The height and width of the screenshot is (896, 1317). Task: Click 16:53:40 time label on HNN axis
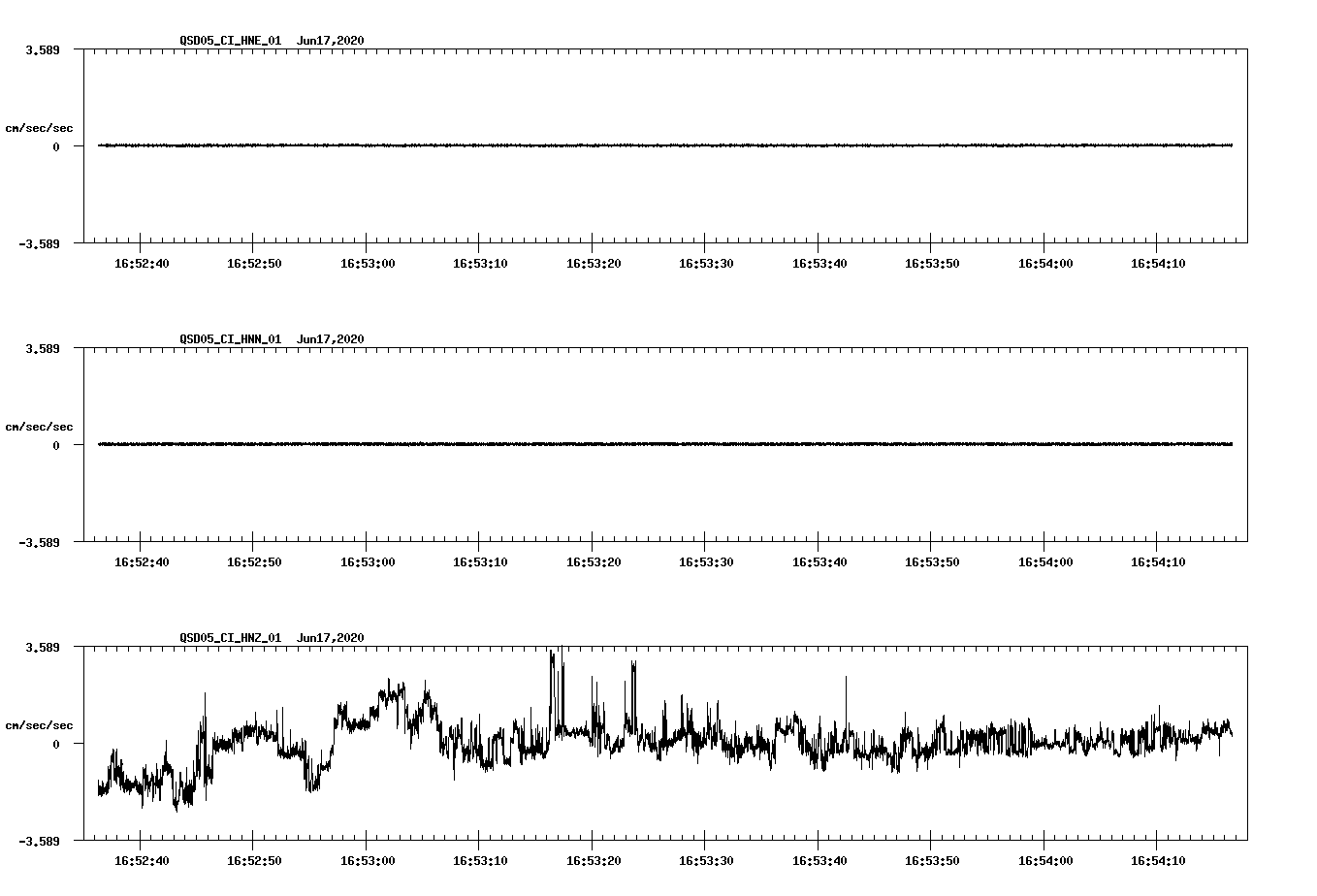coord(819,562)
